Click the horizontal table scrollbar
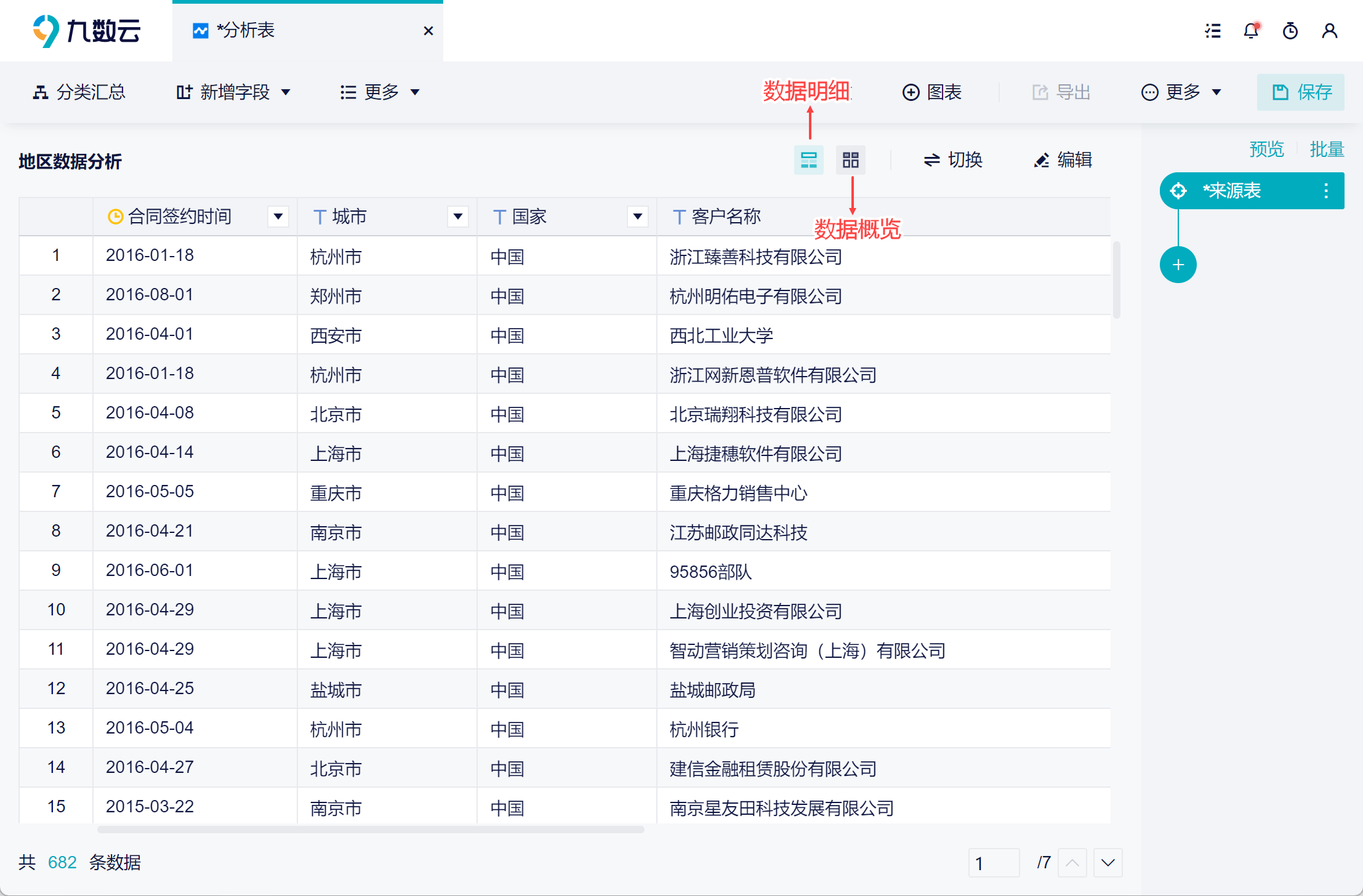Screen dimensions: 1363x896 point(371,830)
